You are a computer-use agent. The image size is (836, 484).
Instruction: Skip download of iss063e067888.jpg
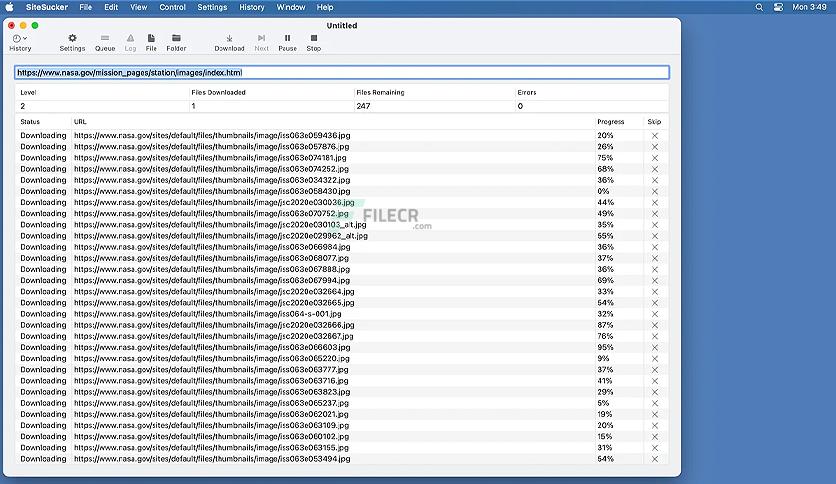(x=655, y=270)
